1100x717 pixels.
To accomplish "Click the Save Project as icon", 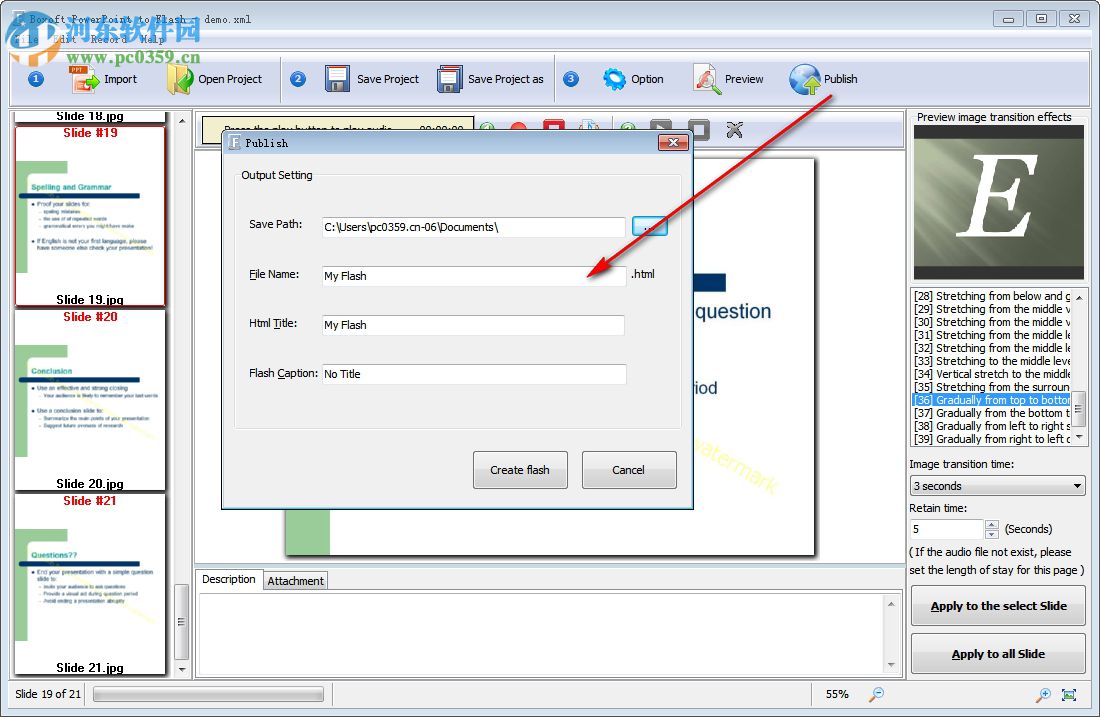I will point(451,79).
